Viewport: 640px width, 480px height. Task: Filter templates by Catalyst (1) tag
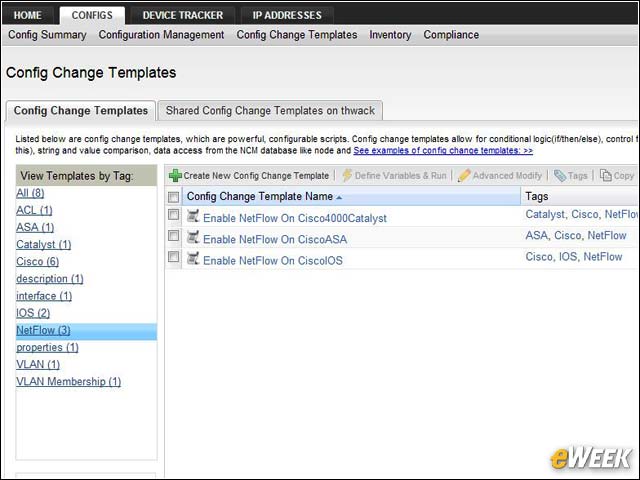[x=44, y=244]
